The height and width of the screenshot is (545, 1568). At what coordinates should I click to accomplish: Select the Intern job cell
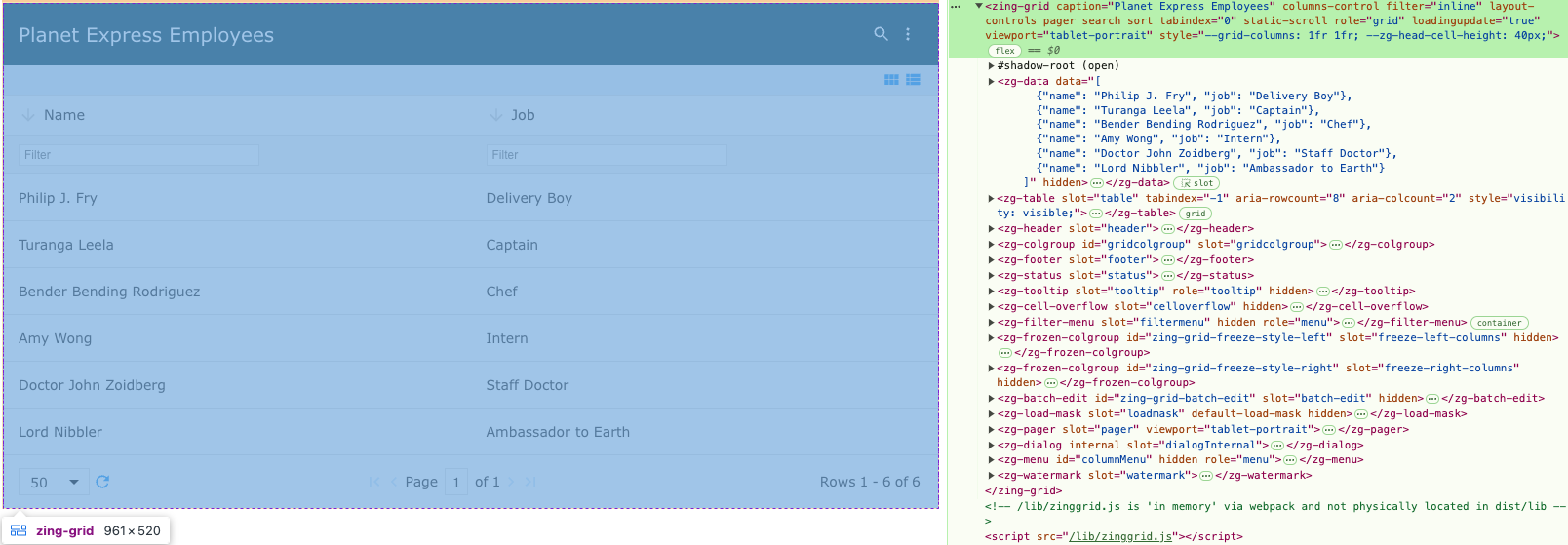click(704, 338)
